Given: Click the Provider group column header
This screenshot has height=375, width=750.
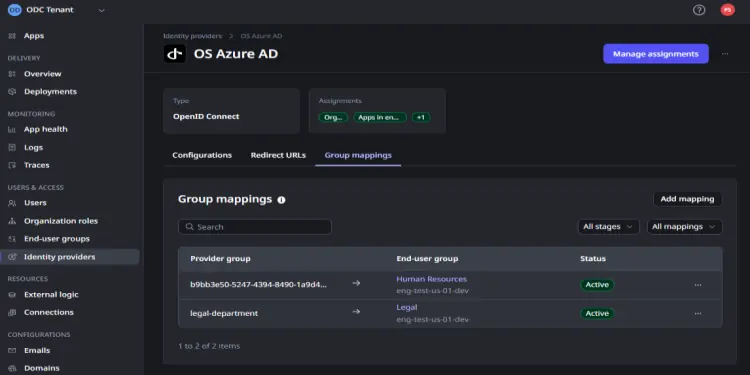Looking at the screenshot, I should pyautogui.click(x=220, y=259).
